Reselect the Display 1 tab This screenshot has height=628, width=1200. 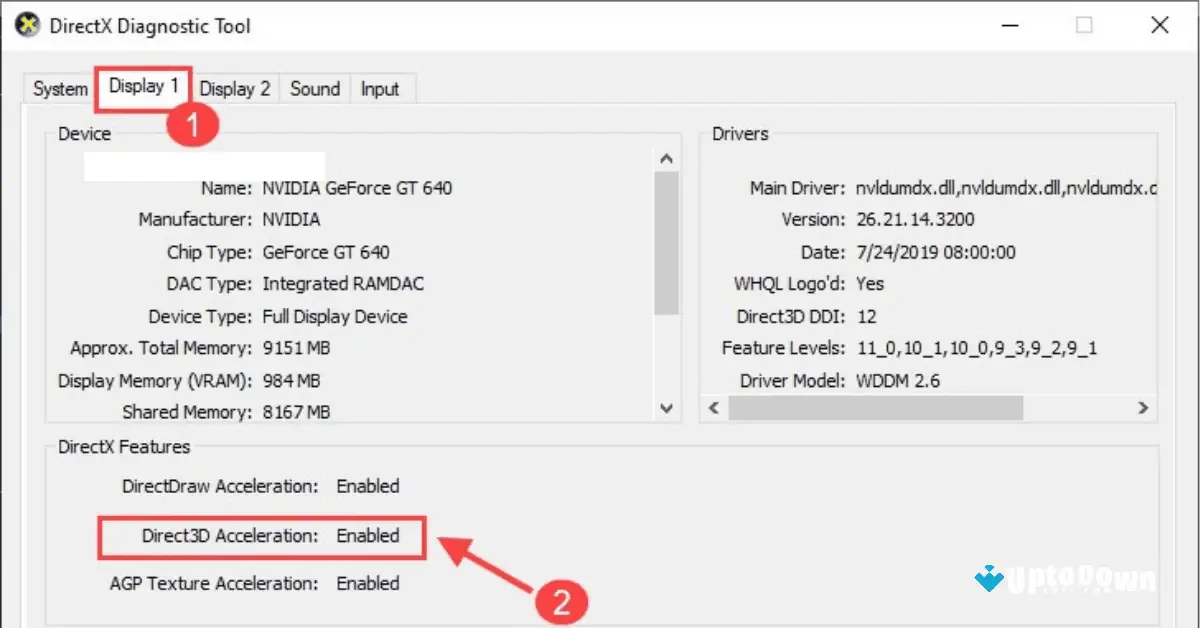[142, 86]
